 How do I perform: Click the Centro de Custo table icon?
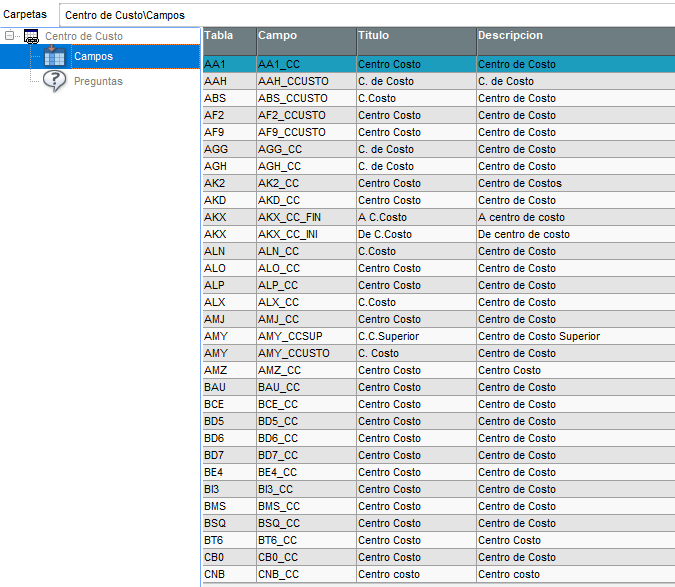[x=31, y=36]
